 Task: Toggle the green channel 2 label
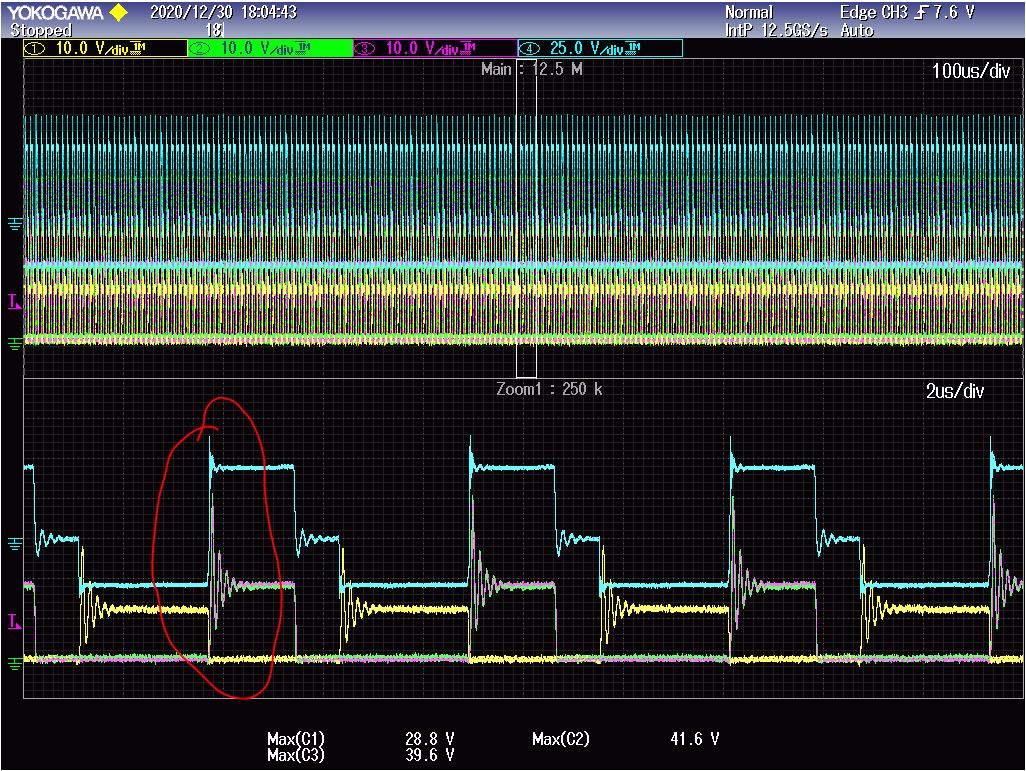coord(269,48)
